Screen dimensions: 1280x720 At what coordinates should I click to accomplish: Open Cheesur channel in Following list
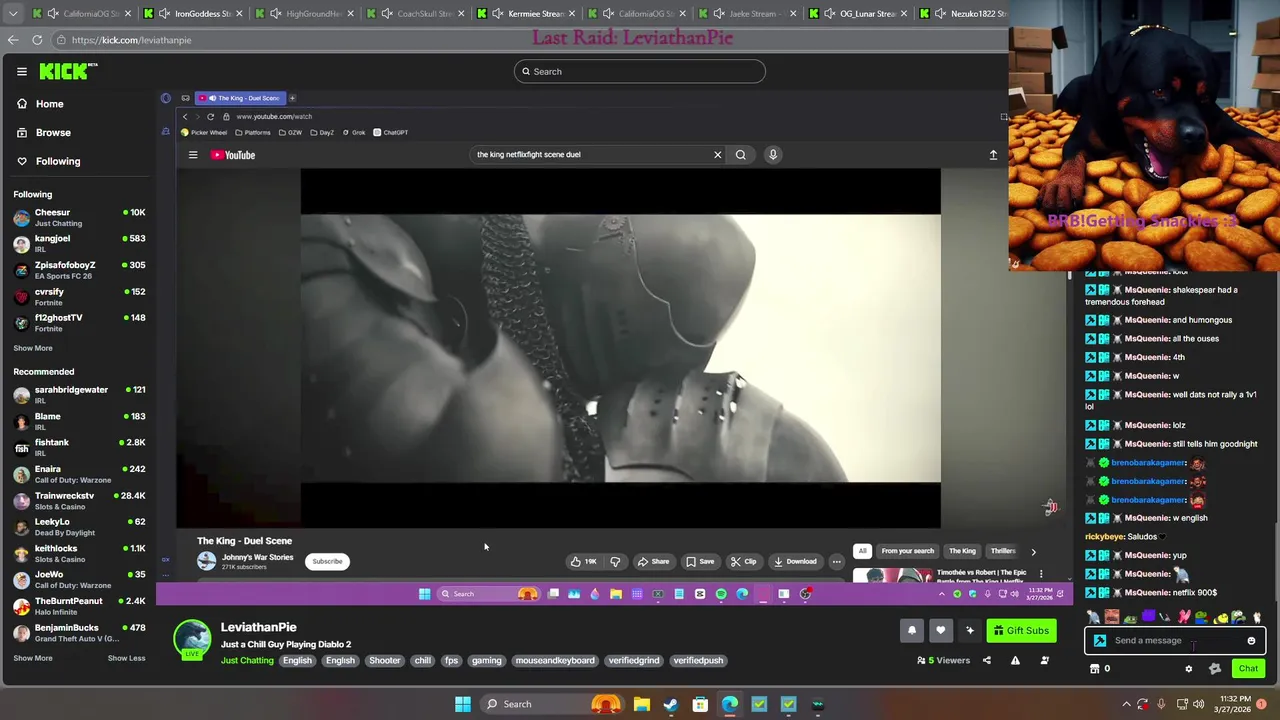click(x=80, y=217)
